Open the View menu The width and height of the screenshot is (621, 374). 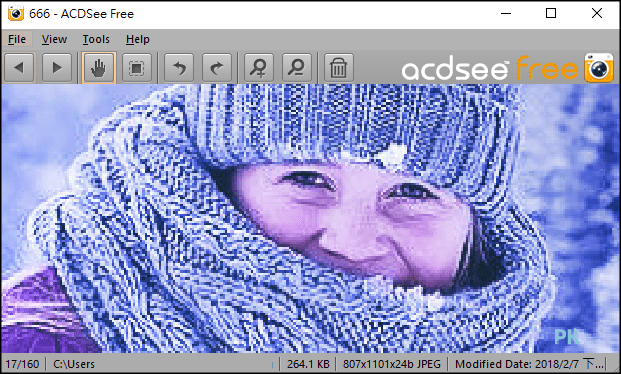54,39
